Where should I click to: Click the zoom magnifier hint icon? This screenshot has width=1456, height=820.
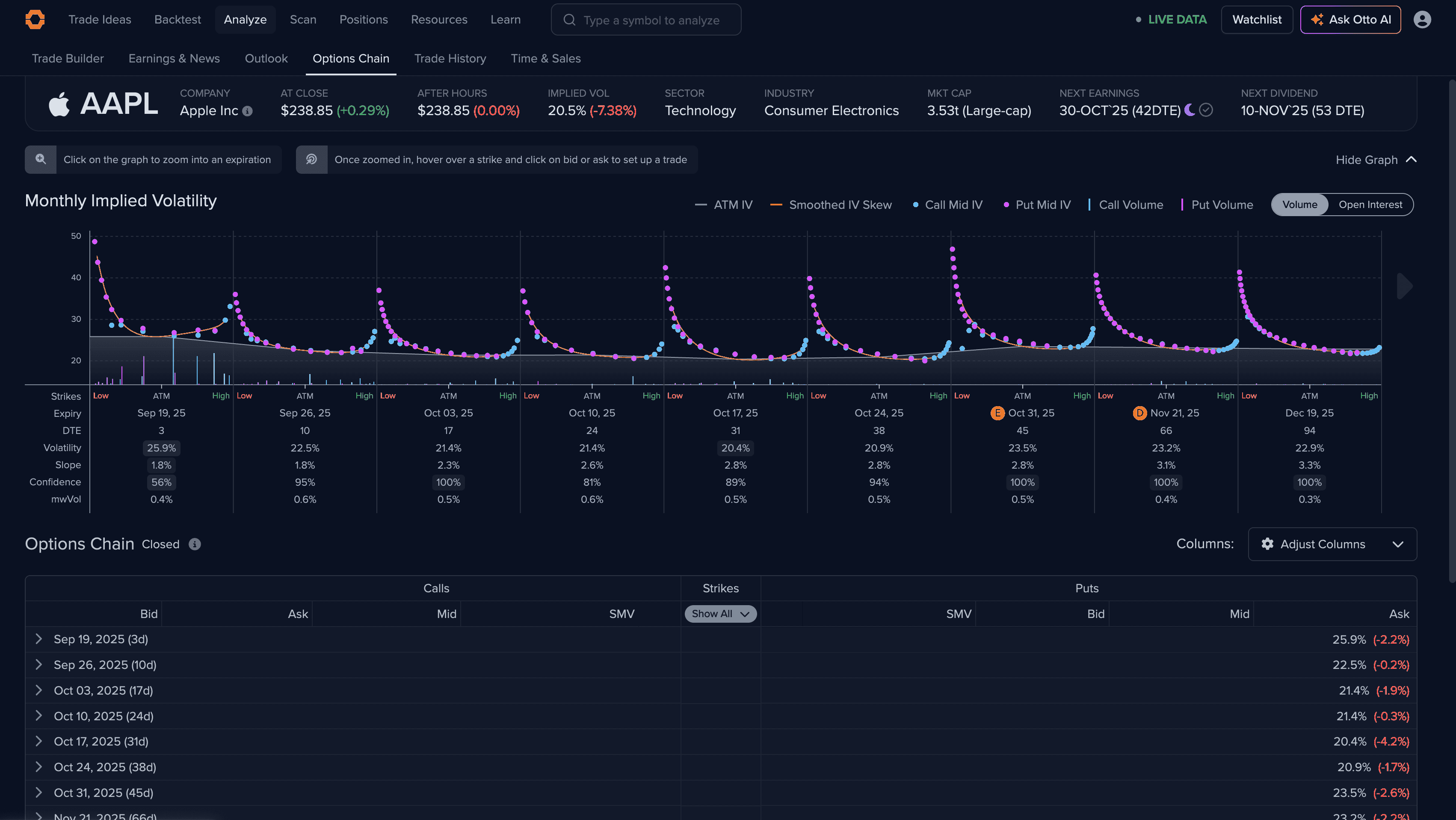click(x=41, y=160)
